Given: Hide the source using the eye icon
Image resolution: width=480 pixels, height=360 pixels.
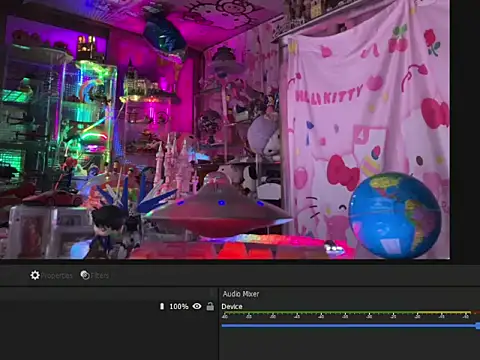Looking at the screenshot, I should [197, 306].
